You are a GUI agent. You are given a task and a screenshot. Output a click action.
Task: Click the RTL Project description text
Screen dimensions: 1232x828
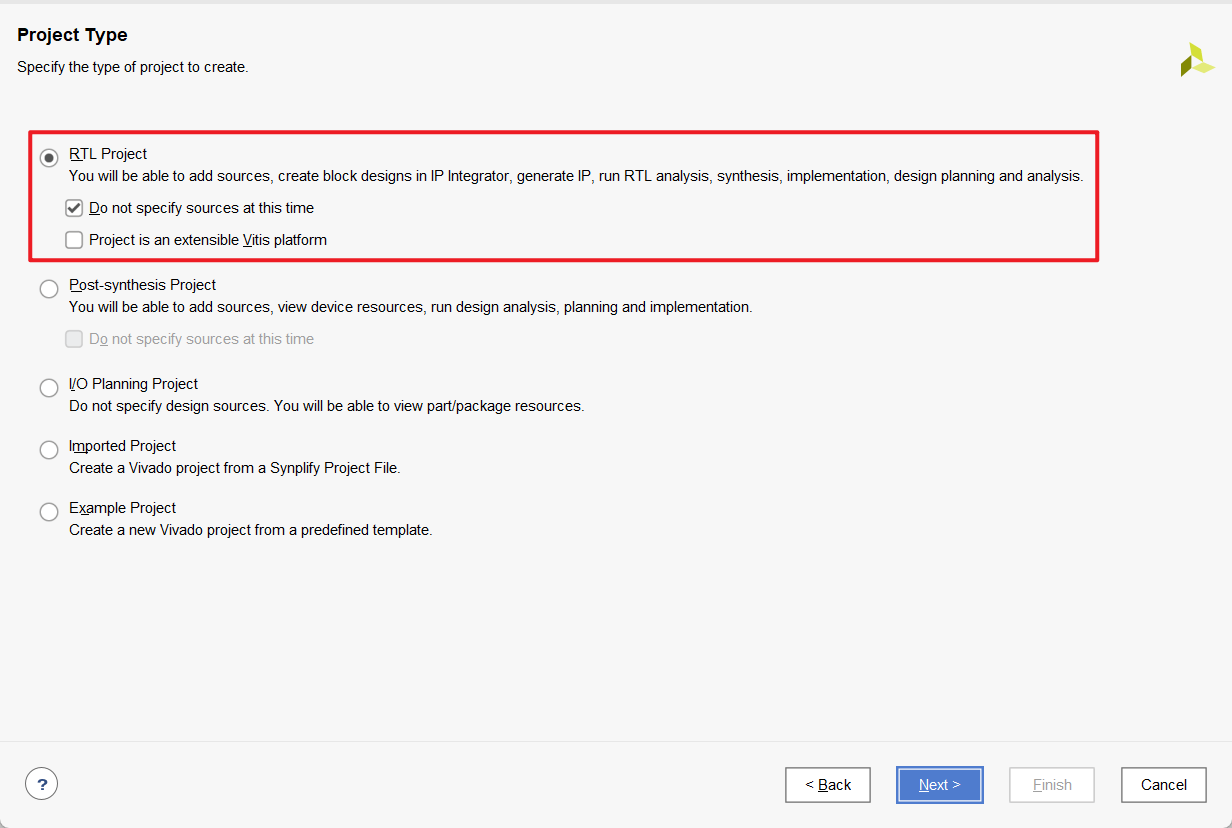click(x=576, y=176)
